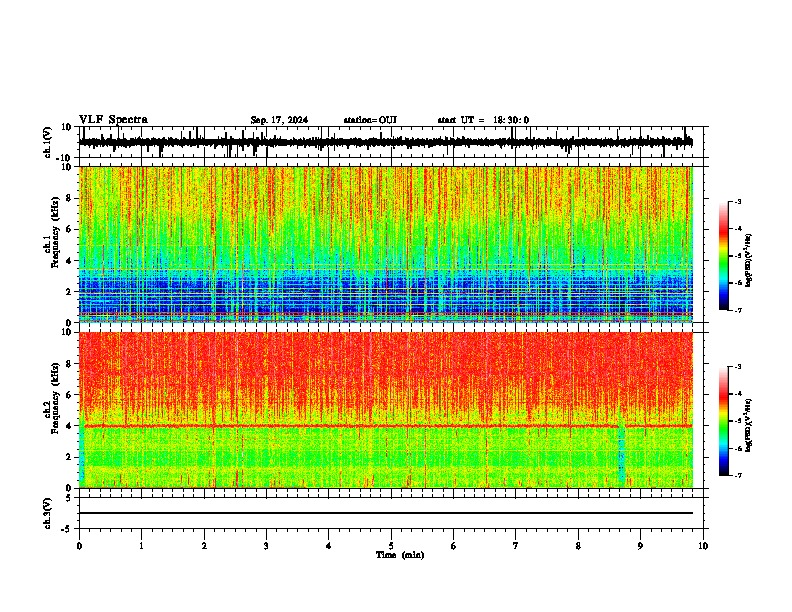
Task: Click the time axis tick label "8"
Action: tap(578, 546)
